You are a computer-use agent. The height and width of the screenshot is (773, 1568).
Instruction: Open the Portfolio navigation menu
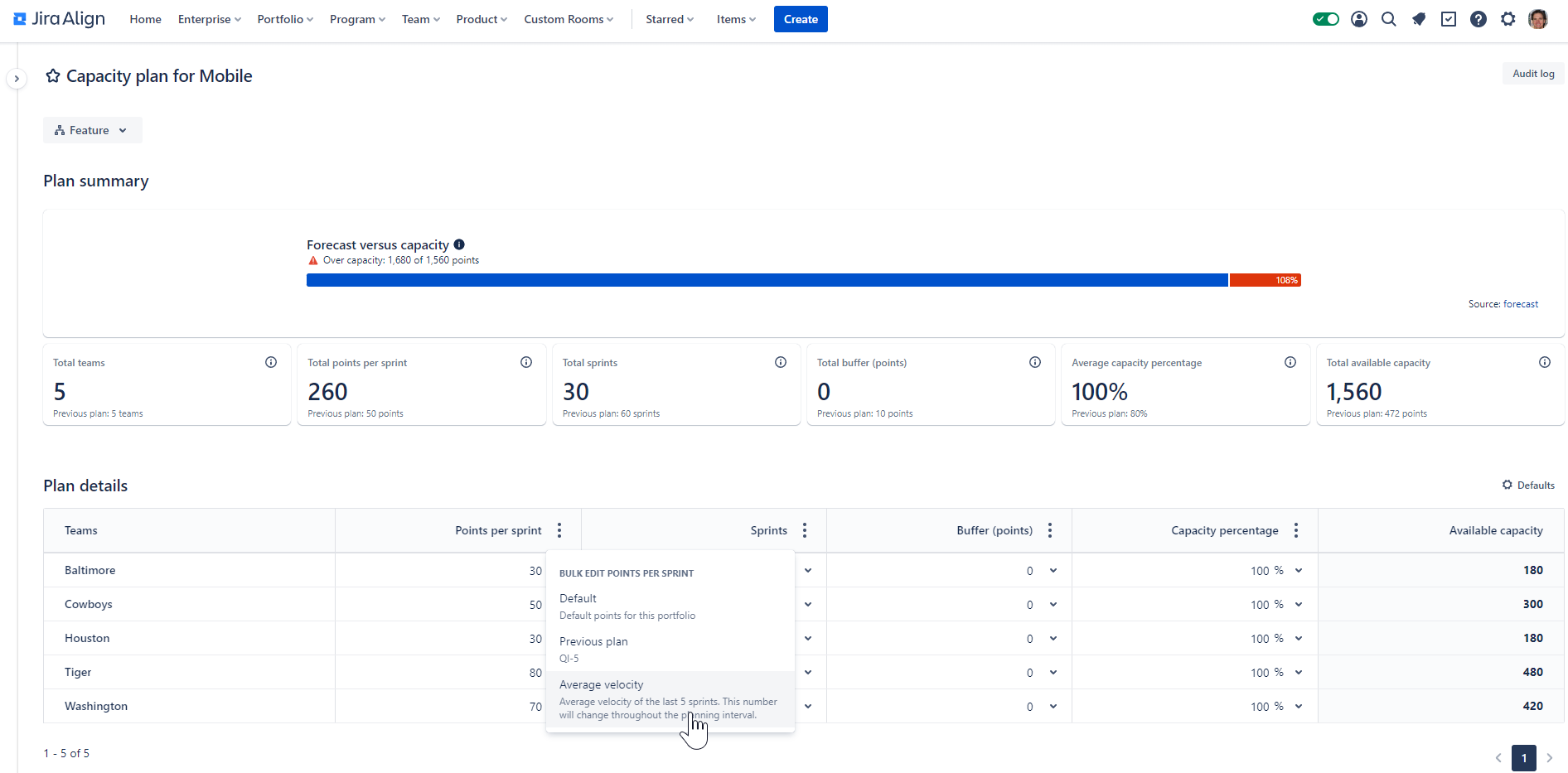285,19
